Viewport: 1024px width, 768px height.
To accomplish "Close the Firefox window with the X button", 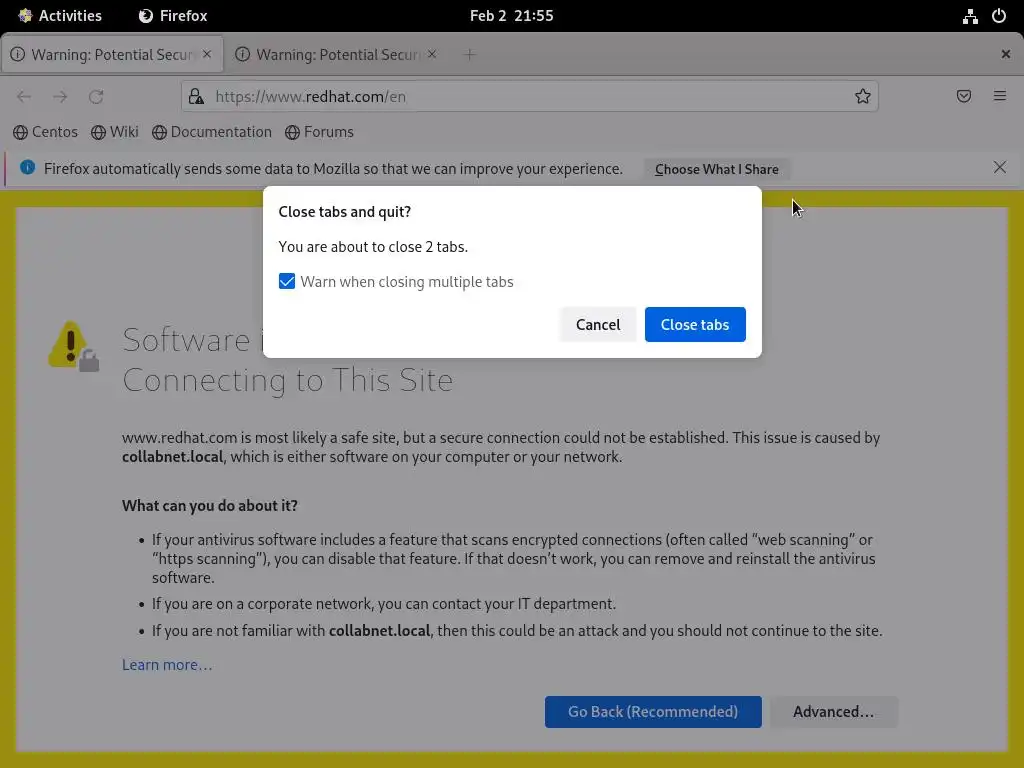I will tap(1006, 54).
